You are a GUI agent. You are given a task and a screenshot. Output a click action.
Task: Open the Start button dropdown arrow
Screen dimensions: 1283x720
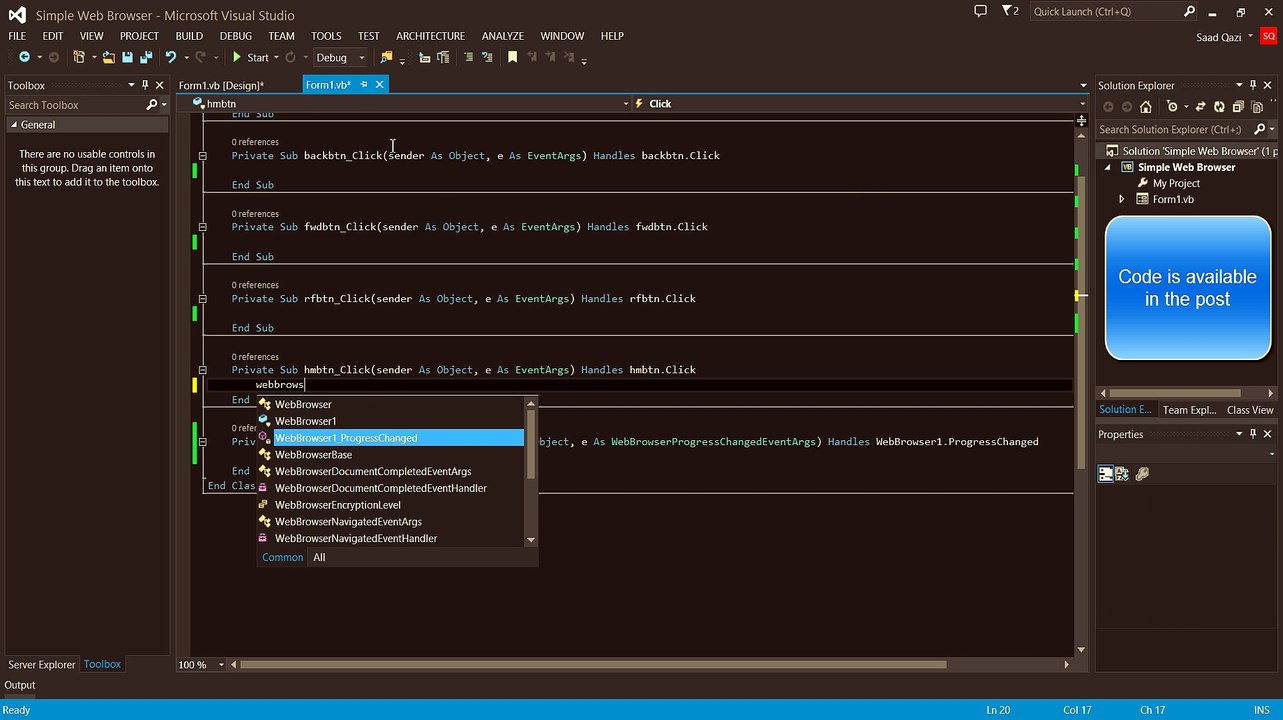(277, 58)
